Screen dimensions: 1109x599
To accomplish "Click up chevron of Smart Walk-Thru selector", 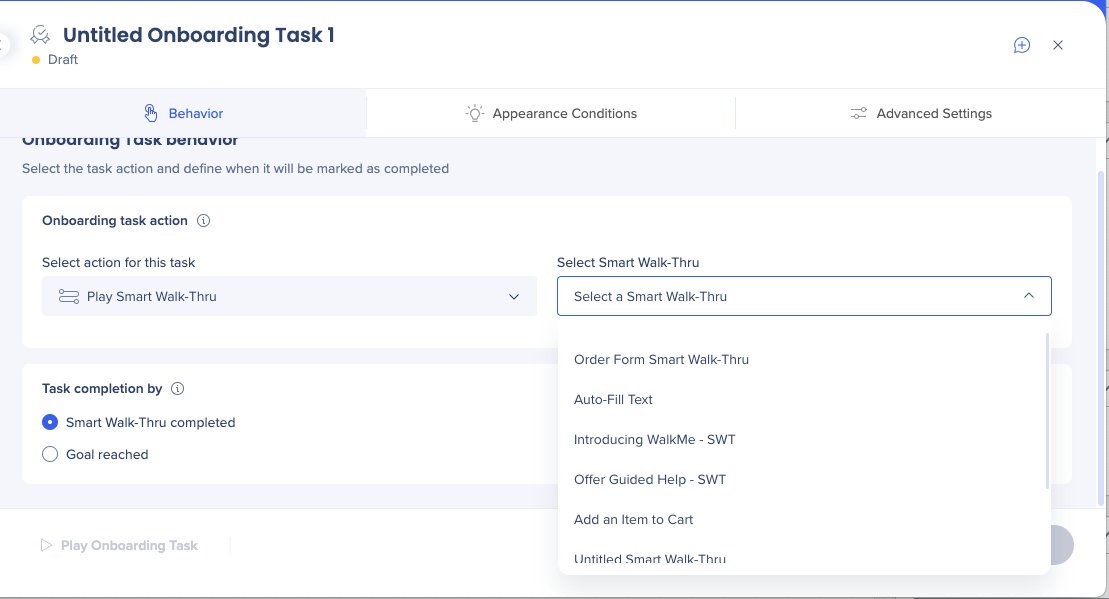I will pos(1029,296).
